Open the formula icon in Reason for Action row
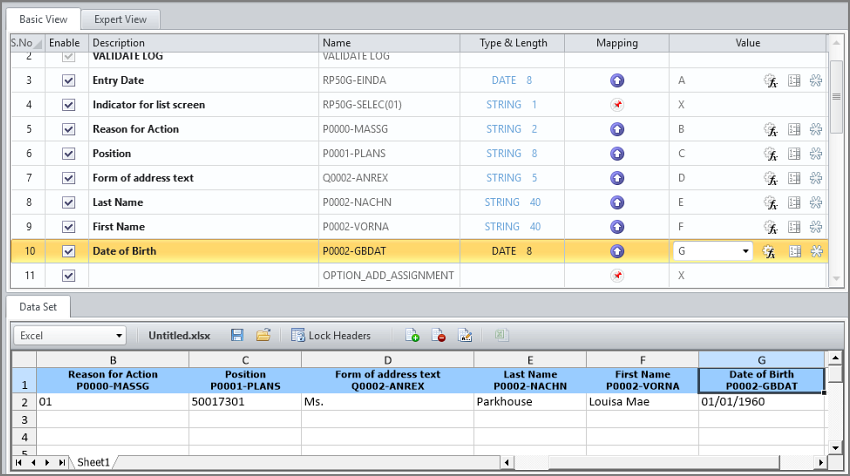850x476 pixels. [771, 130]
